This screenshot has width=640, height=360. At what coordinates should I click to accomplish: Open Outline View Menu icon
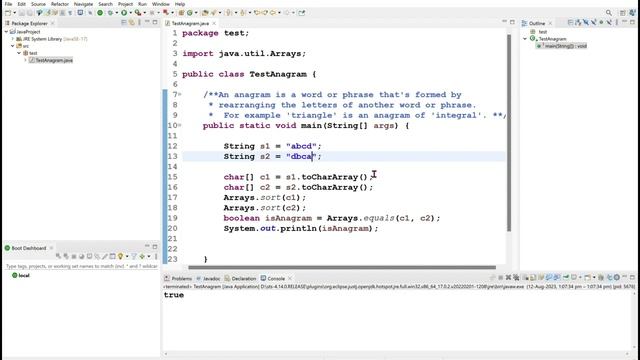[617, 22]
